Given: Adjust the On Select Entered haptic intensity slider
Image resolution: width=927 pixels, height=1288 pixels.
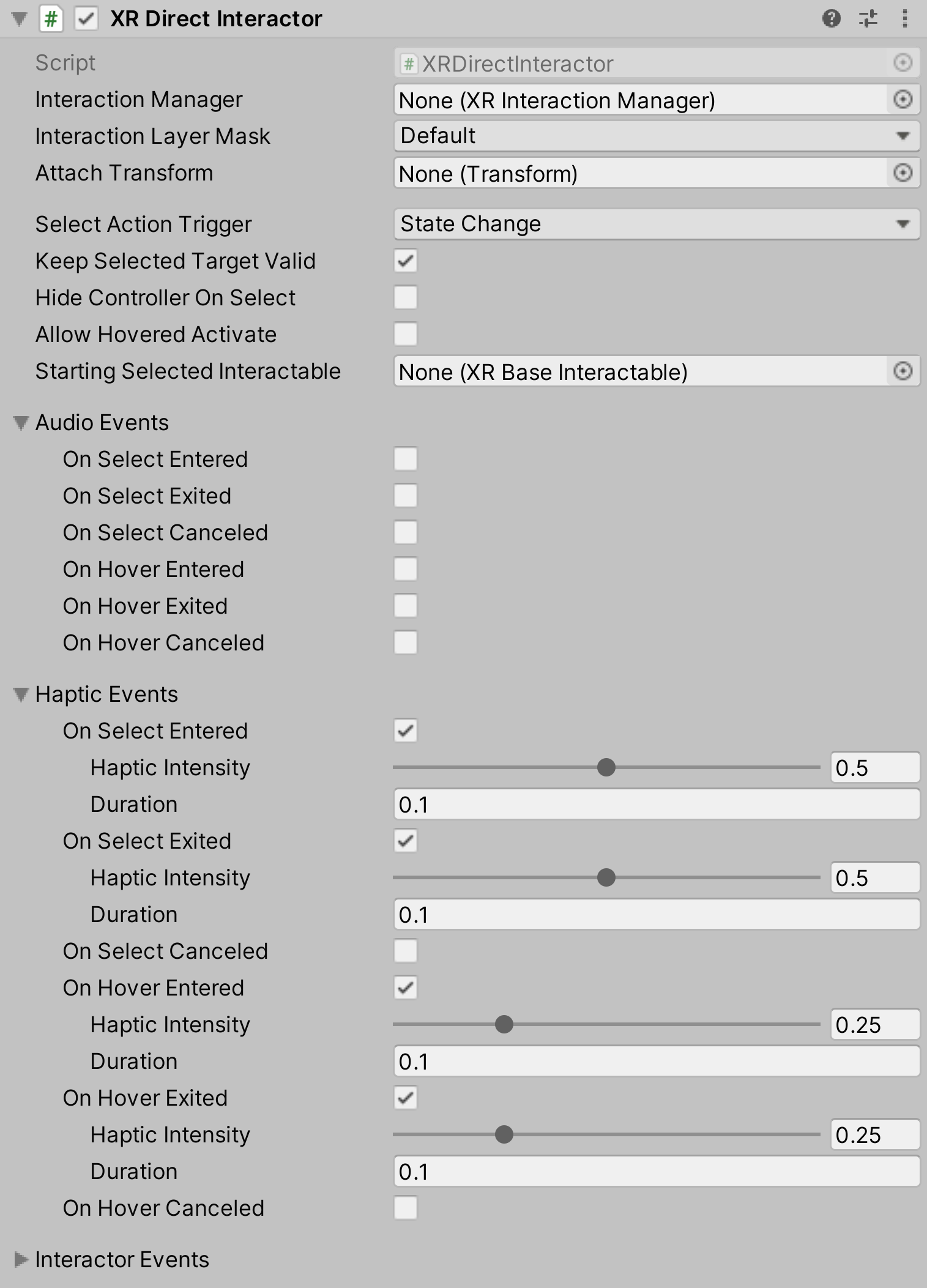Looking at the screenshot, I should (x=606, y=767).
